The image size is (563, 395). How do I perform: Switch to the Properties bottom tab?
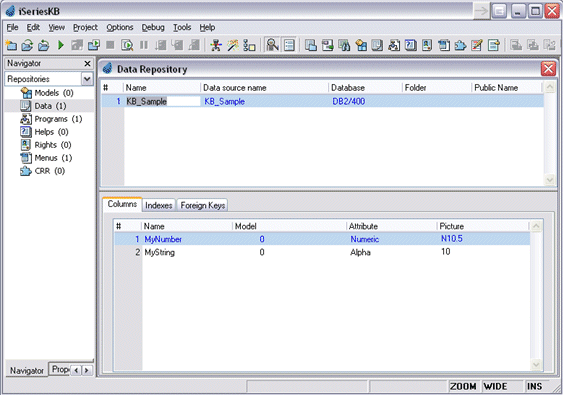60,369
